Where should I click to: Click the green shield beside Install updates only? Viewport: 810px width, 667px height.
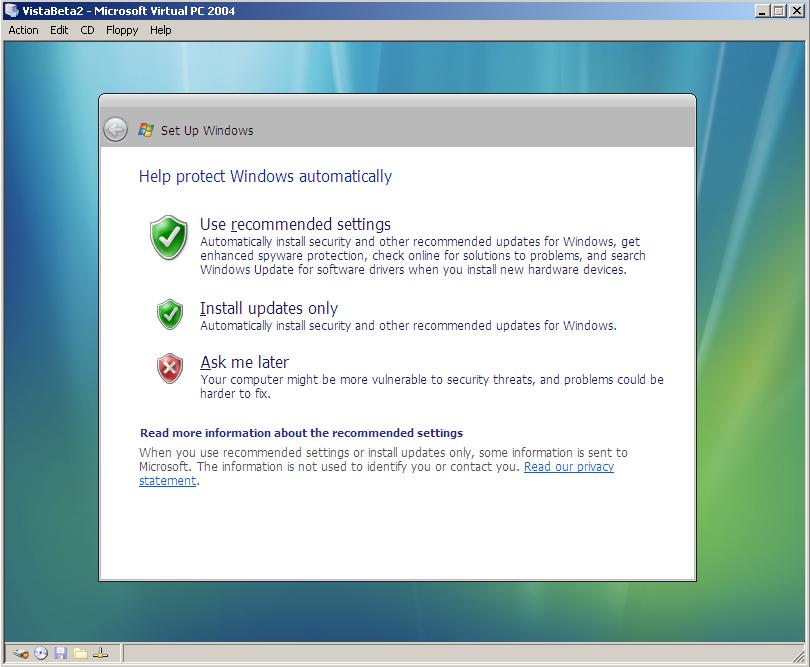point(169,314)
